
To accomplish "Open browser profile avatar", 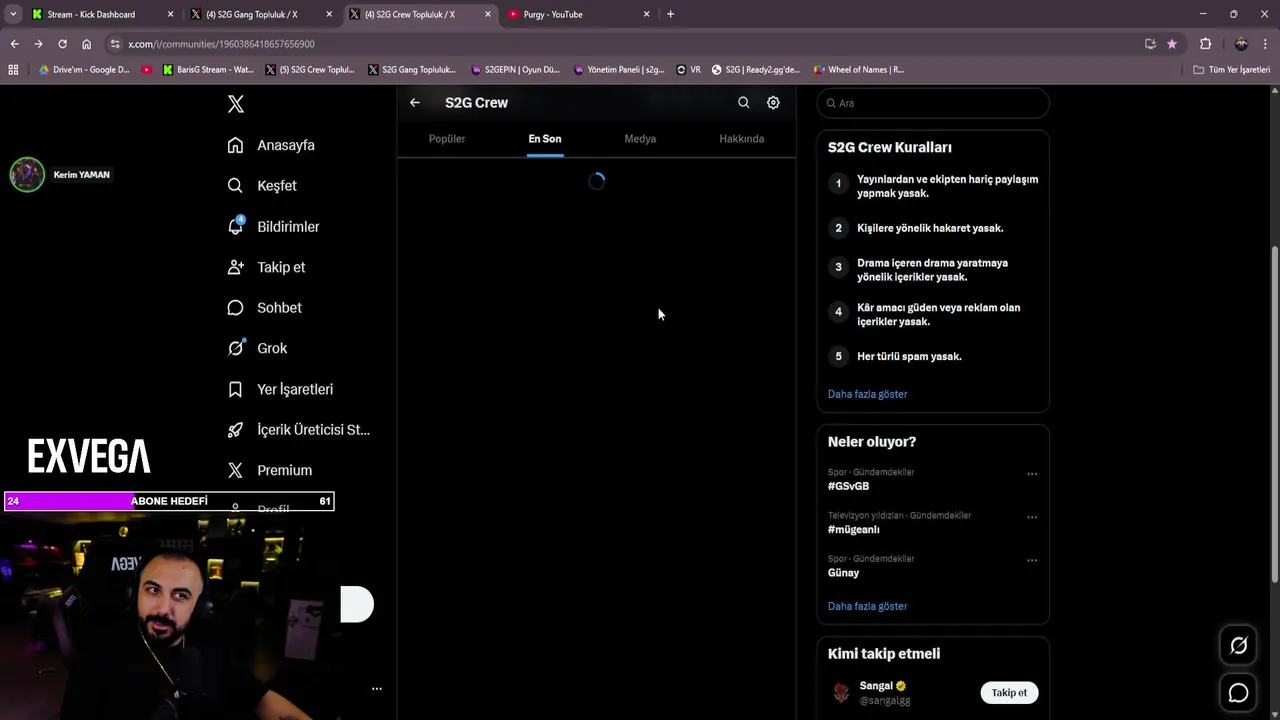I will click(x=1241, y=44).
